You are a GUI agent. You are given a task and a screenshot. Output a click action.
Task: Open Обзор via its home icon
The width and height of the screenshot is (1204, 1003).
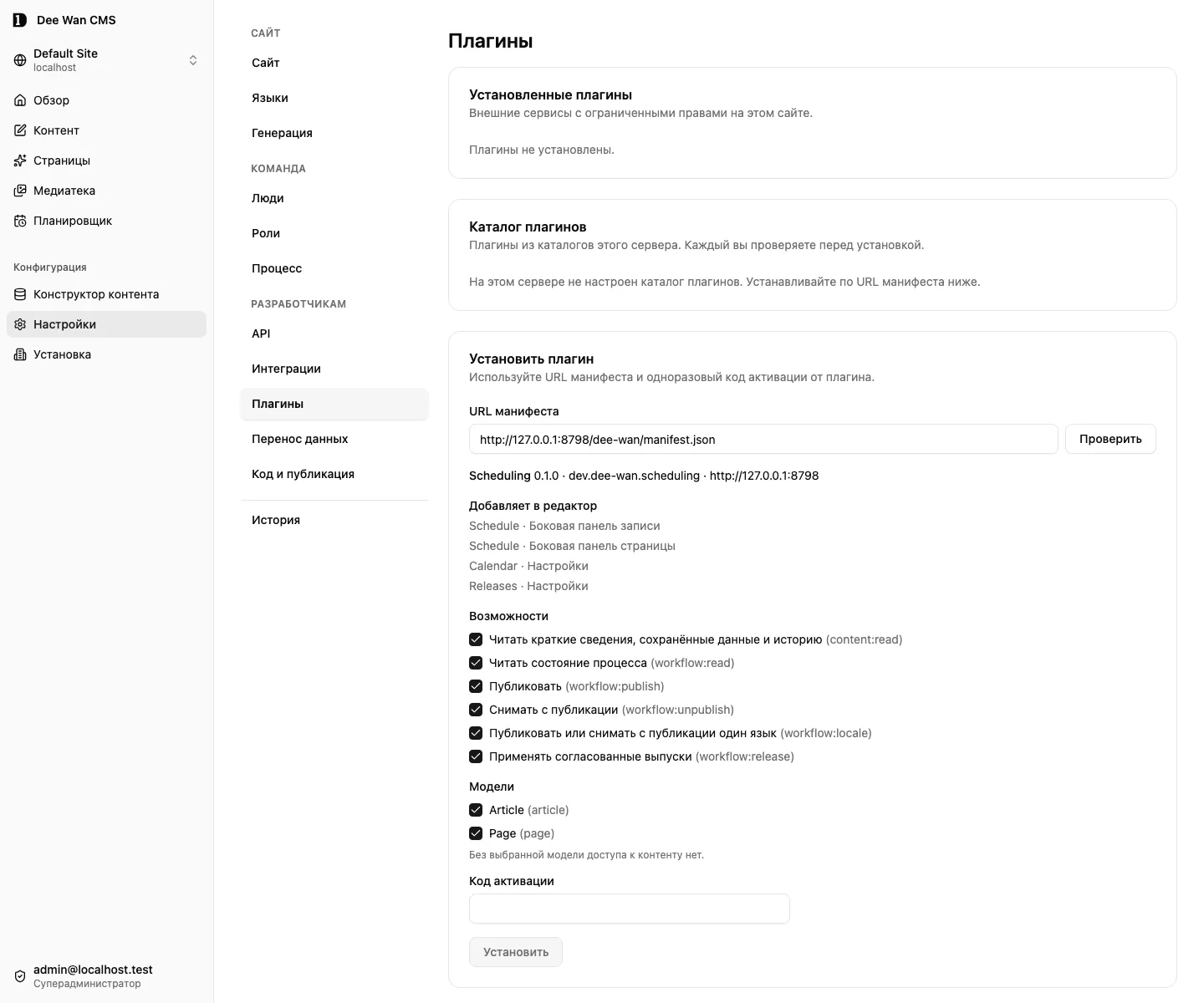pos(20,100)
